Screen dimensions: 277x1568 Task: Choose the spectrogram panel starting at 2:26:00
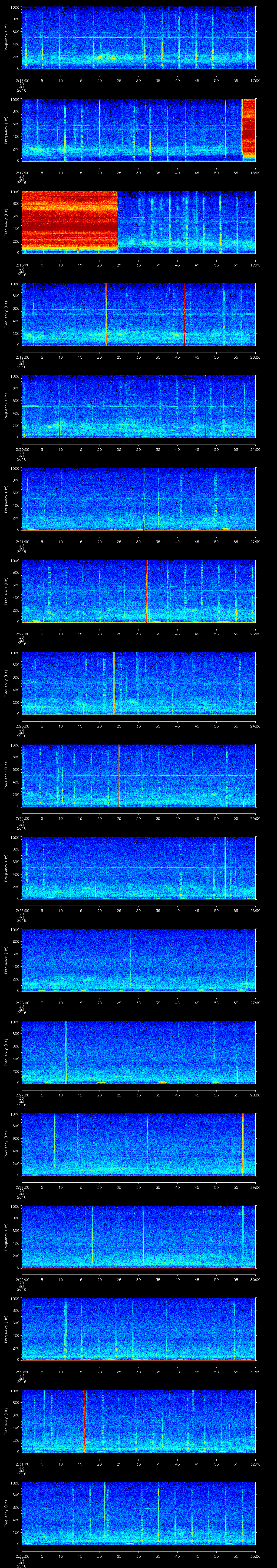138,960
